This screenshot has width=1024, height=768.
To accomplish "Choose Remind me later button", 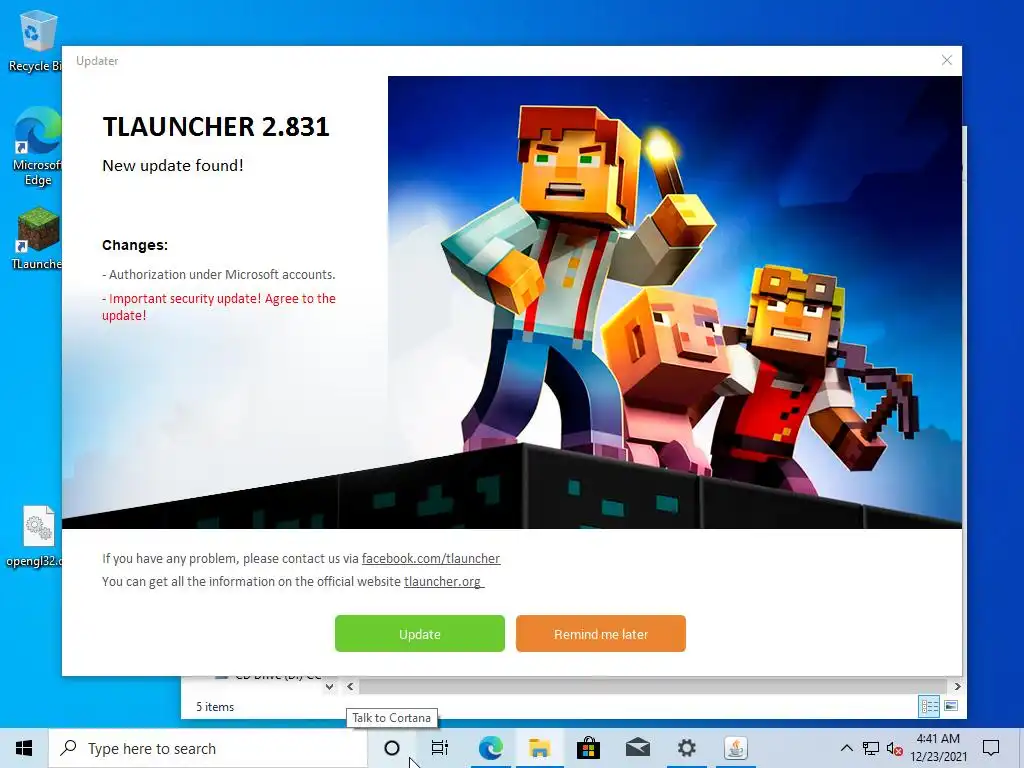I will pos(601,633).
